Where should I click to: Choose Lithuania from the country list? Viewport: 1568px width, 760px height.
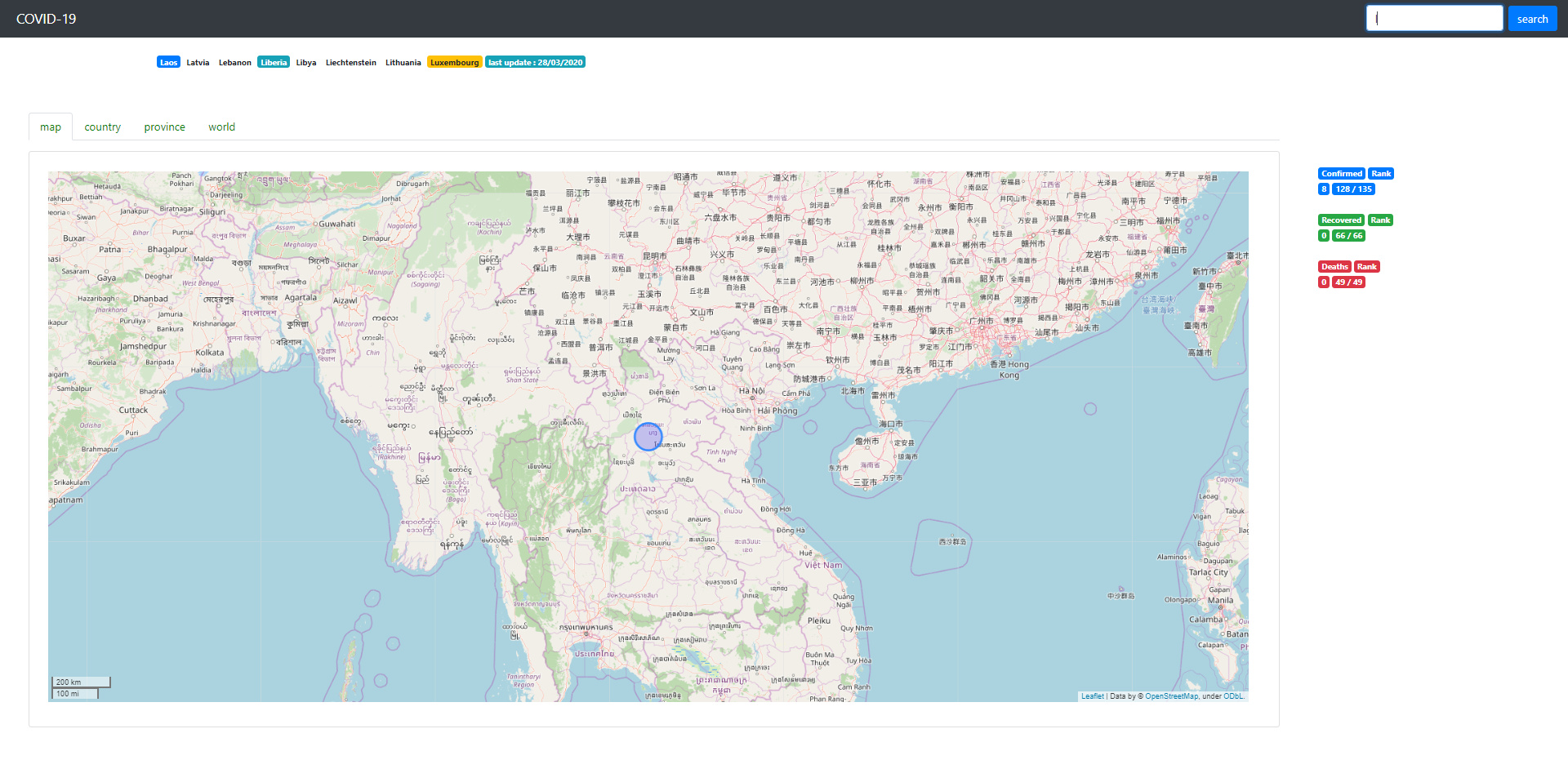403,62
